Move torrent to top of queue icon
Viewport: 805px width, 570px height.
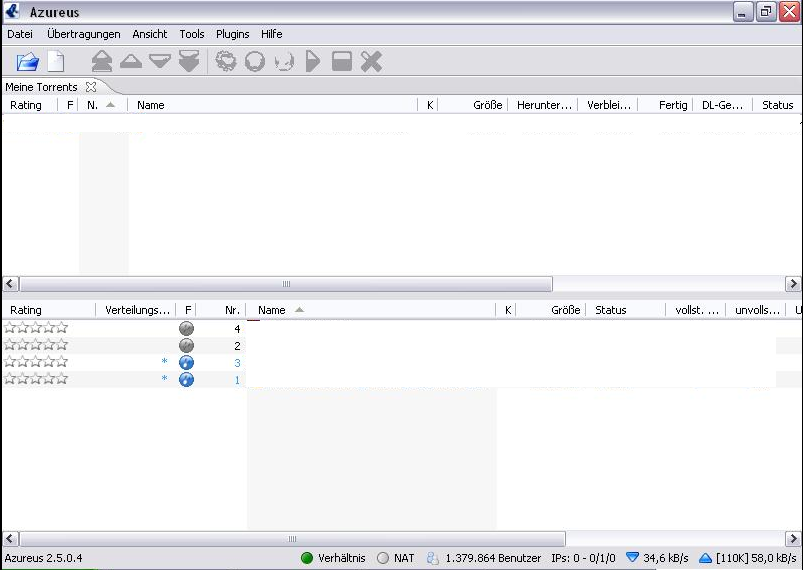[102, 61]
